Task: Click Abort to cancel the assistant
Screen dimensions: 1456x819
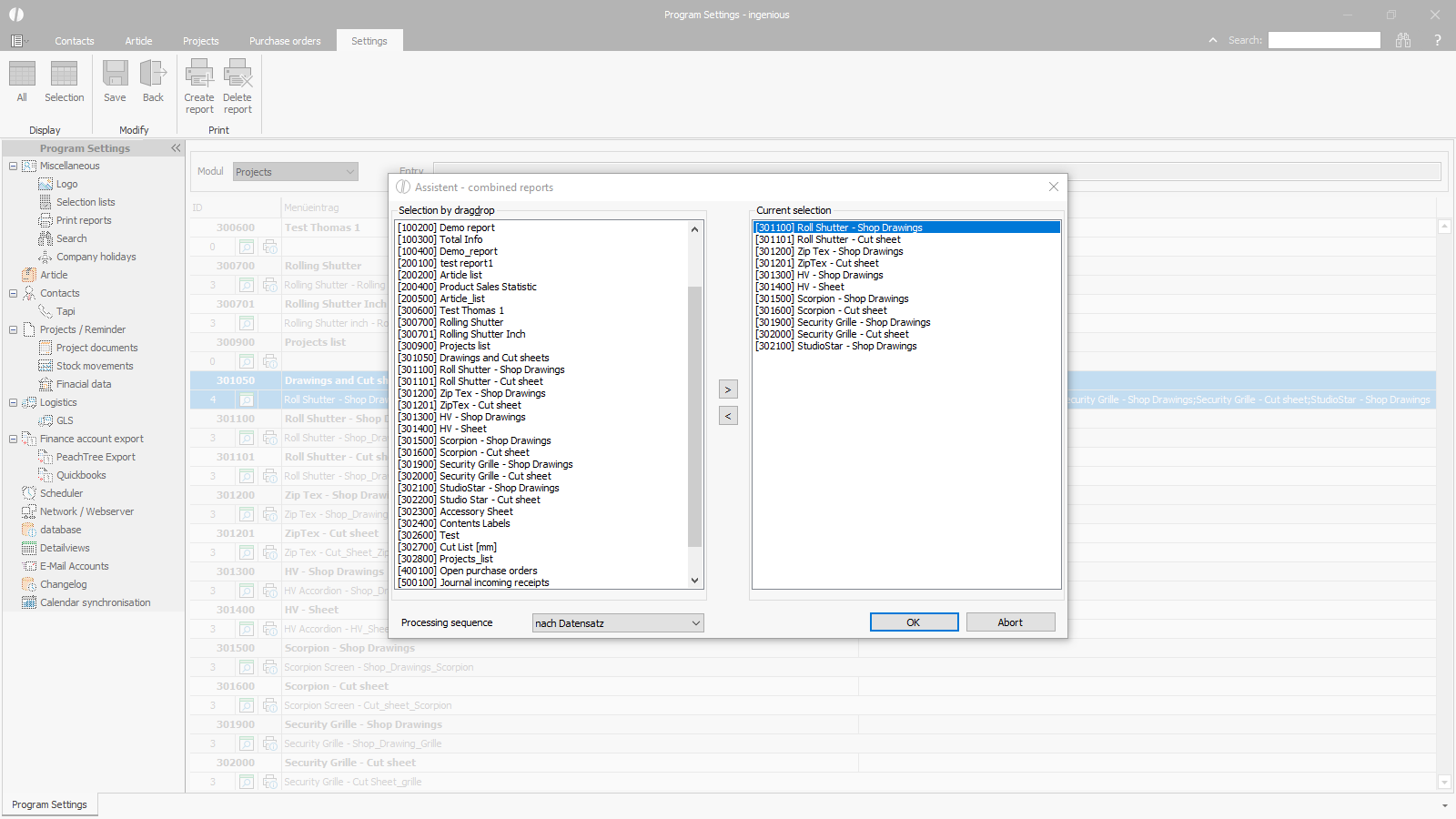Action: 1010,622
